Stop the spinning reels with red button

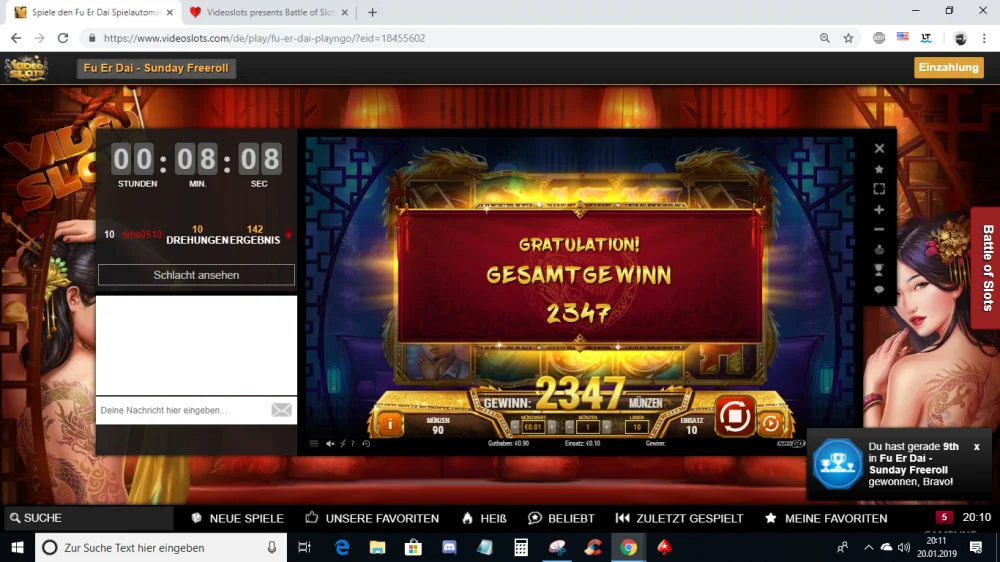[734, 416]
